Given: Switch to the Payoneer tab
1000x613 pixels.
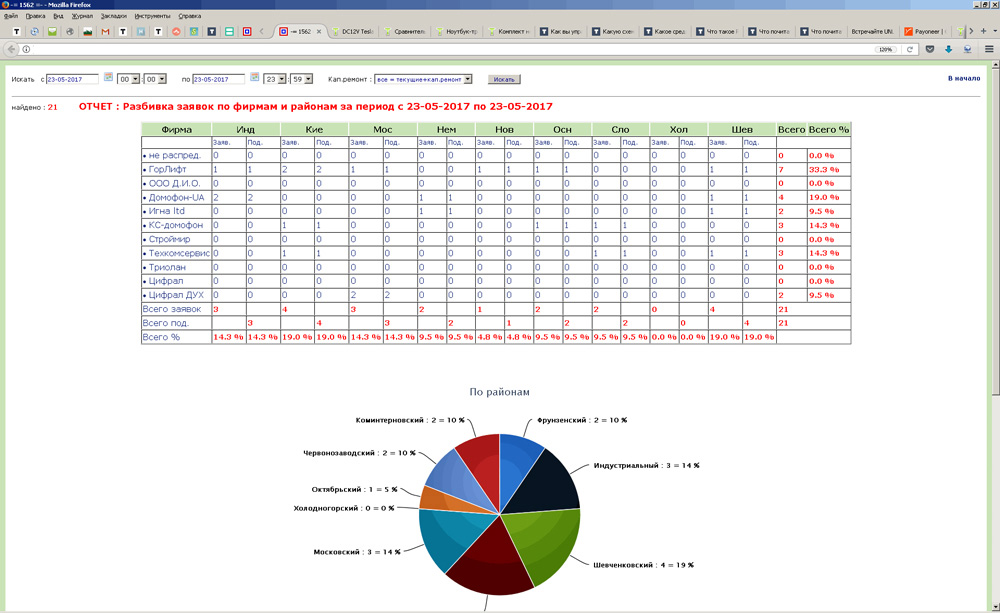Looking at the screenshot, I should tap(926, 32).
